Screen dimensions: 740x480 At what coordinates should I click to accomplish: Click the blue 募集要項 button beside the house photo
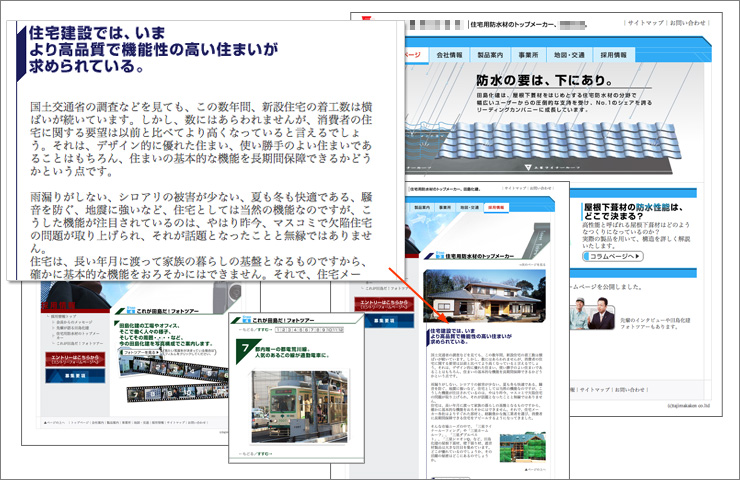[384, 320]
